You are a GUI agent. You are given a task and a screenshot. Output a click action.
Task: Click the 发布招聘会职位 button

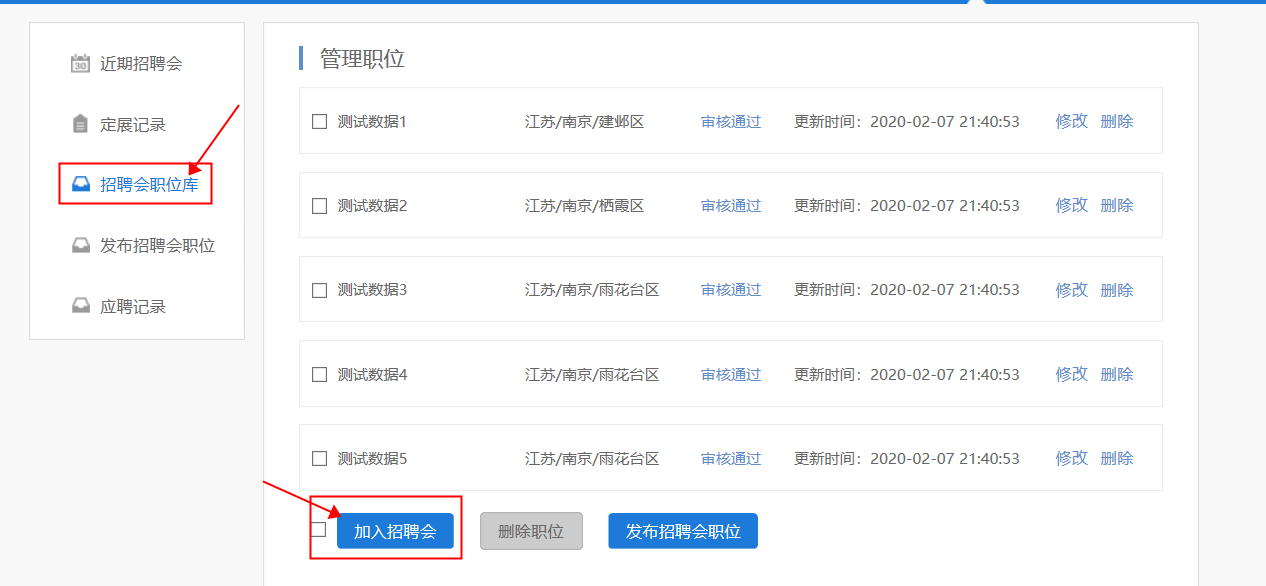pos(682,531)
